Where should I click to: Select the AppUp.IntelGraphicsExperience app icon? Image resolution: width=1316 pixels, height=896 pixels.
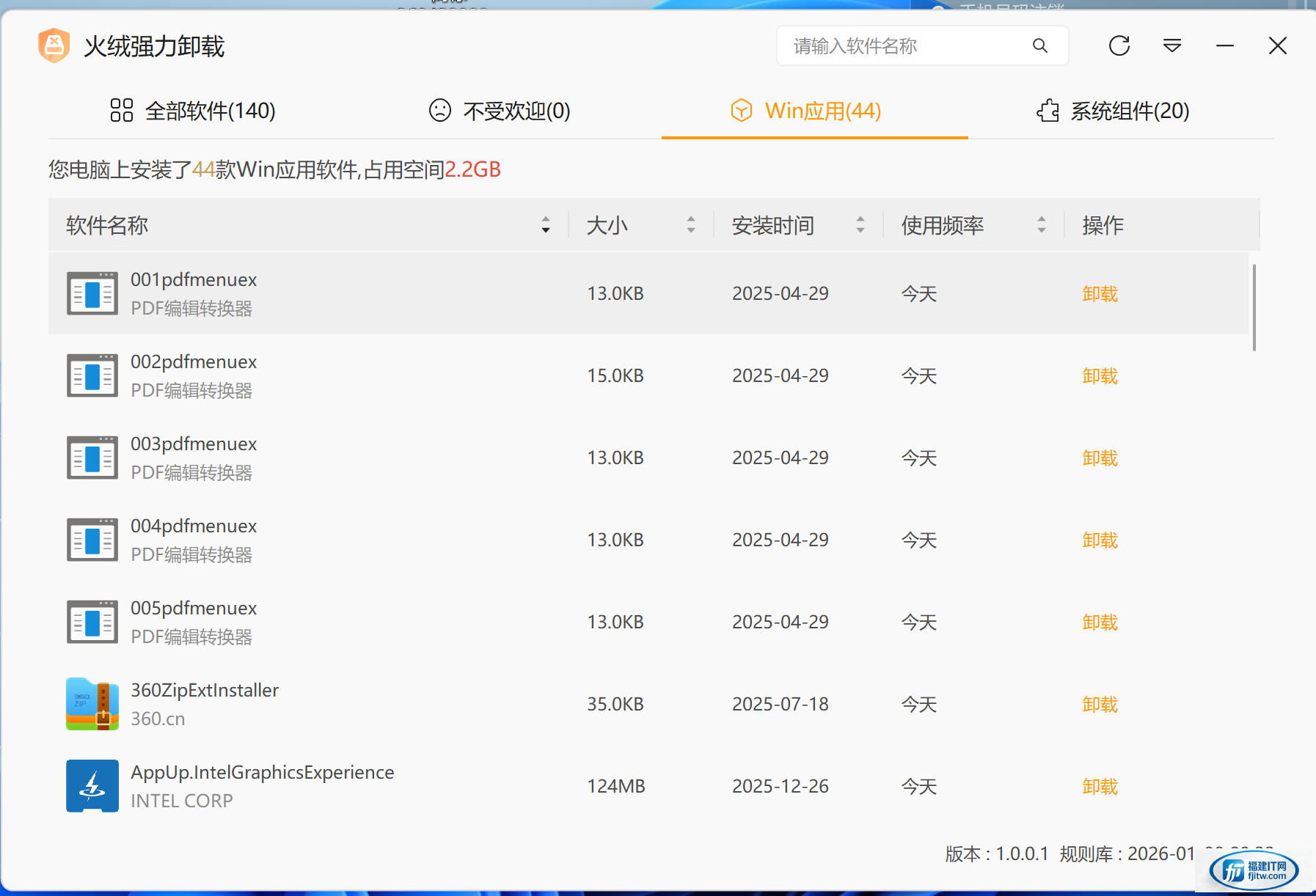[92, 786]
